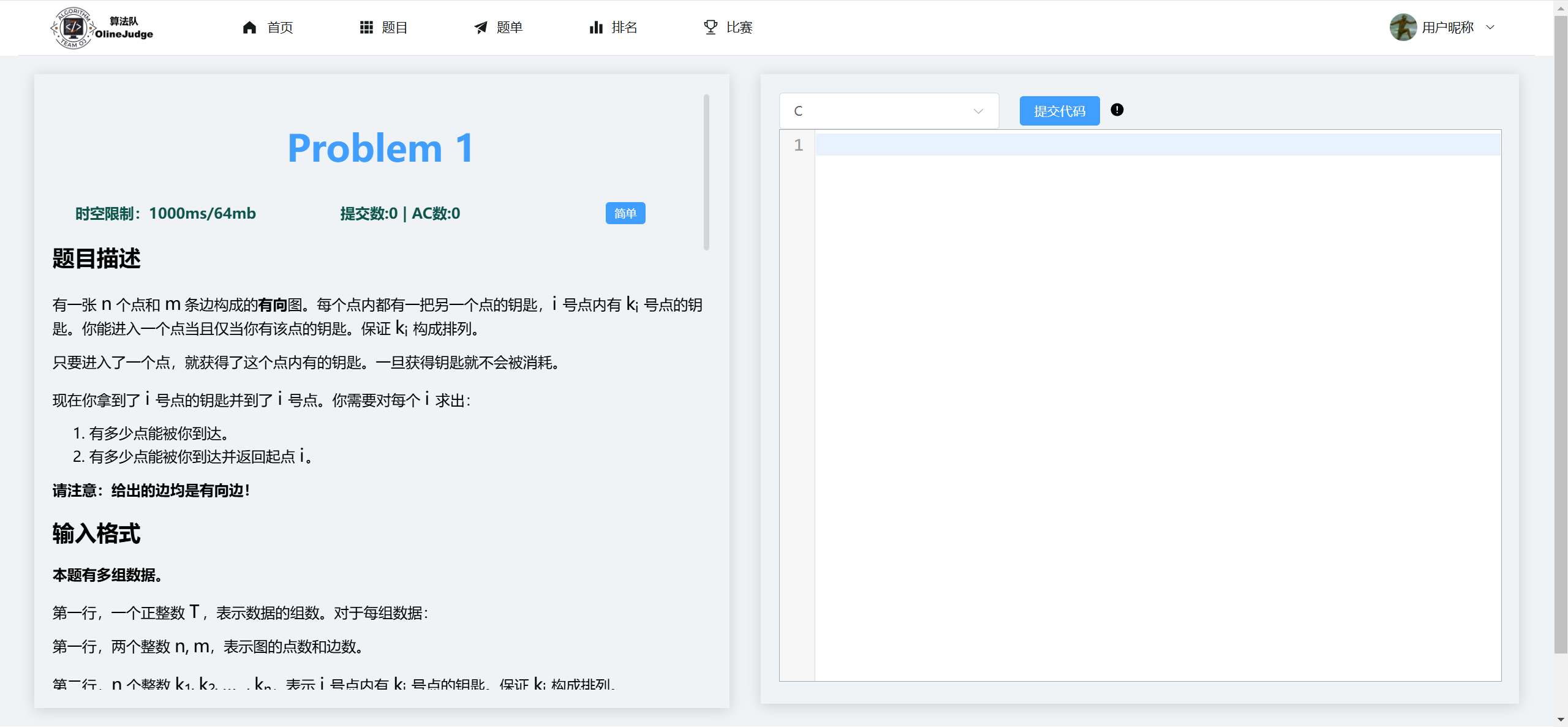This screenshot has height=727, width=1568.
Task: Click the 提交代码 button
Action: coord(1060,111)
